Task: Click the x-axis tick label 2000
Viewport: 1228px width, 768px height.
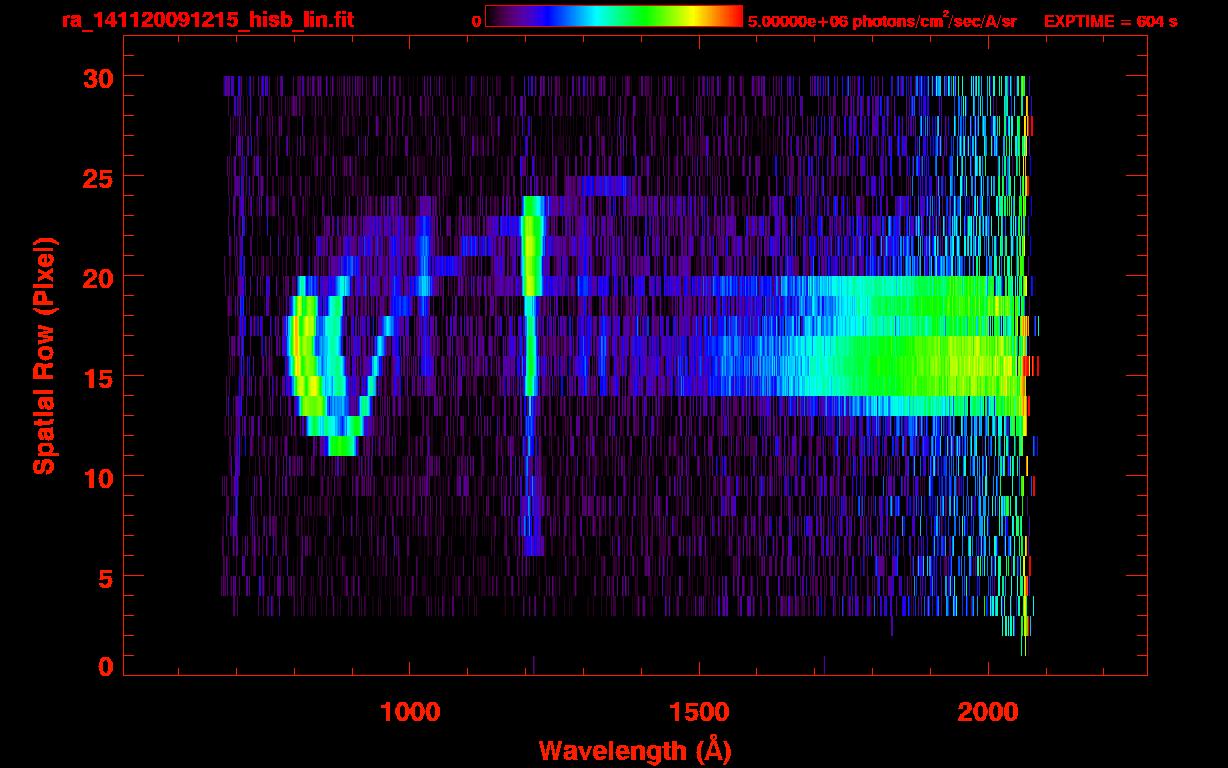Action: (x=988, y=712)
